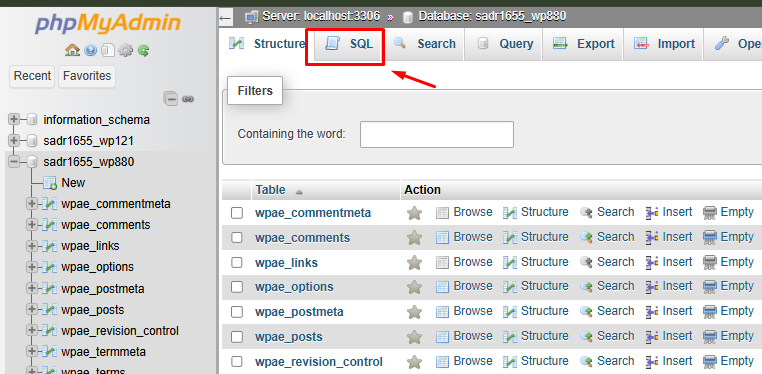Collapse sadr1655_wp880 database node
762x374 pixels.
pos(14,162)
